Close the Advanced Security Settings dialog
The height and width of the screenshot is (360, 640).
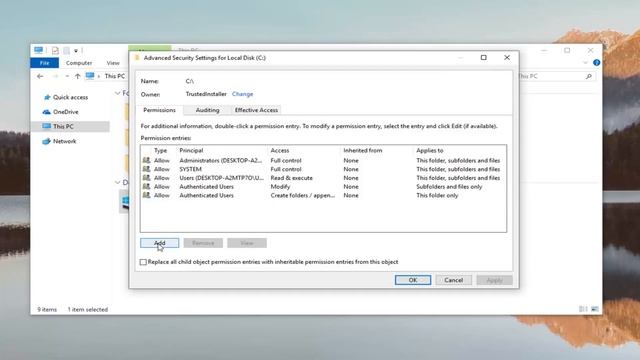pos(507,58)
